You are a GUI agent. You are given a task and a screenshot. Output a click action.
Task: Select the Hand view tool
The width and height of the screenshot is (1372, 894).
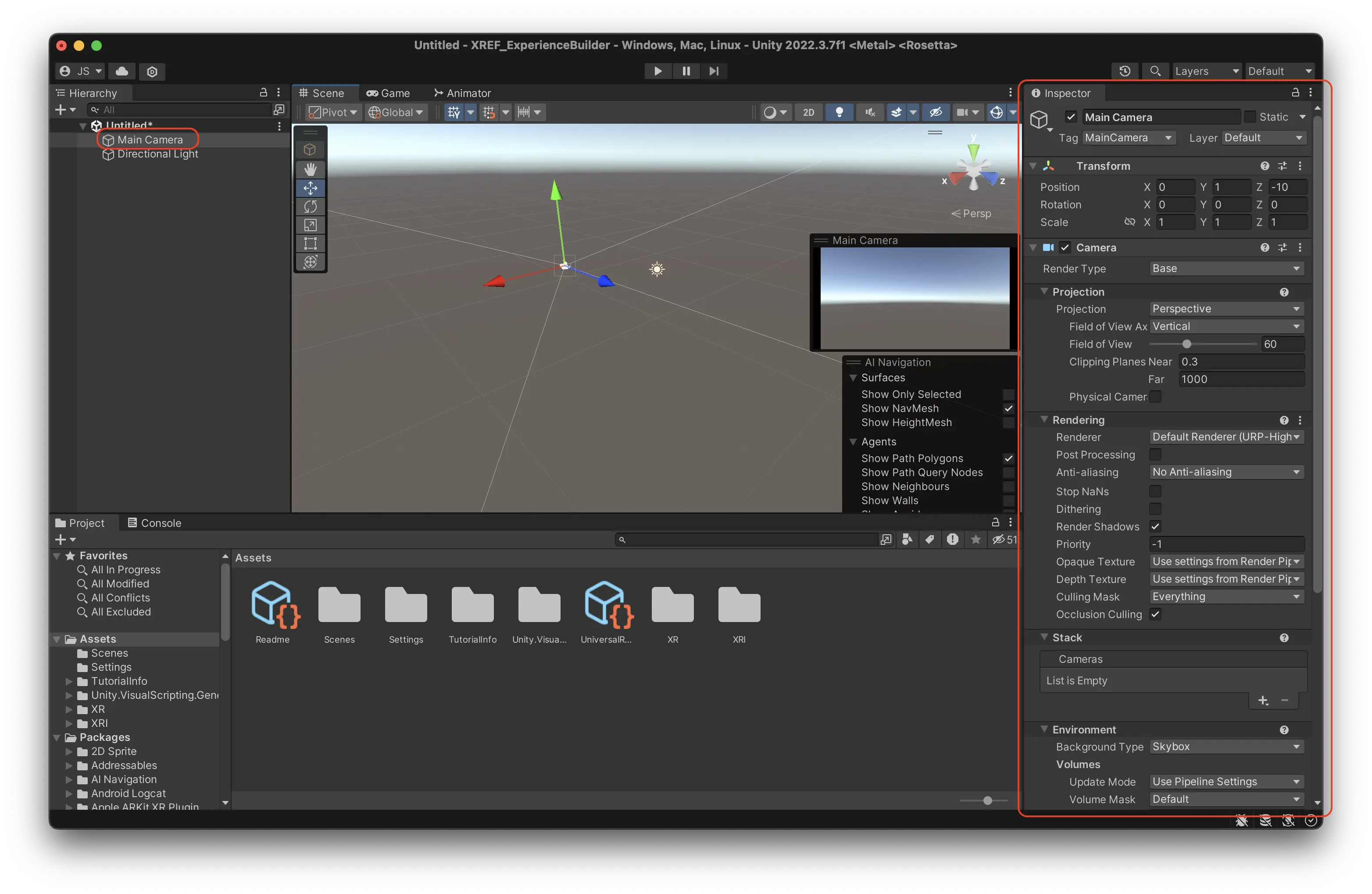pos(310,169)
